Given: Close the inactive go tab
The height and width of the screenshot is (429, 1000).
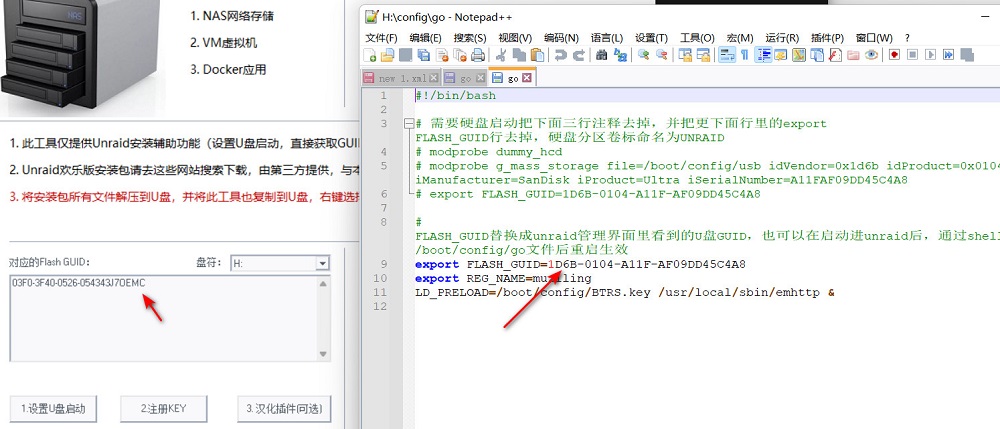Looking at the screenshot, I should coord(480,78).
